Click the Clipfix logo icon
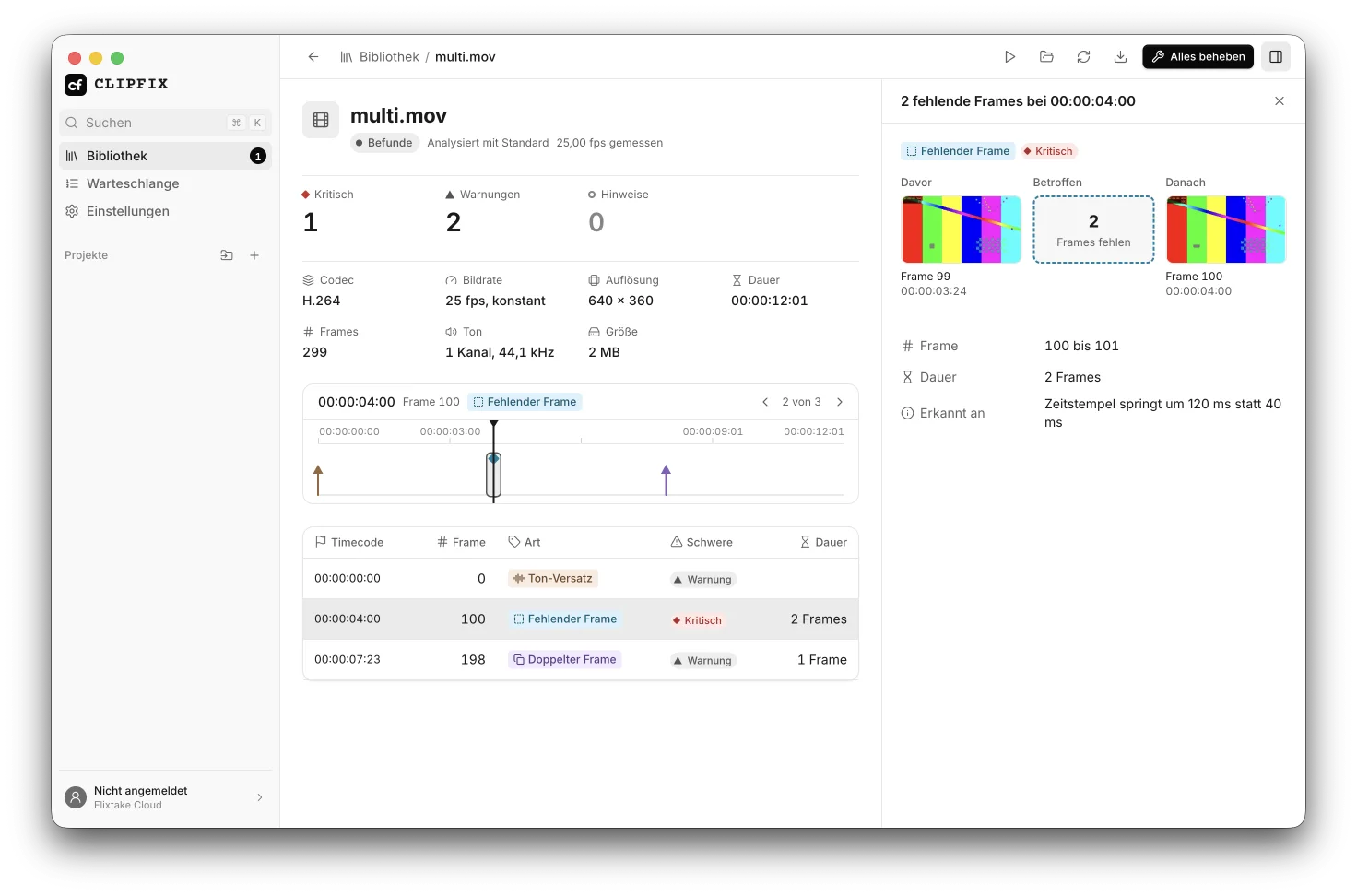Screen dimensions: 1357x896 point(76,85)
